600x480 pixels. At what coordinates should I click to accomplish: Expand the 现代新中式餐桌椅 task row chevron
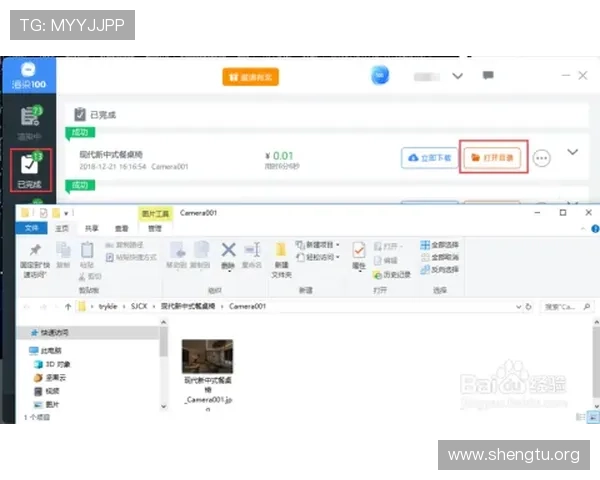pos(572,152)
